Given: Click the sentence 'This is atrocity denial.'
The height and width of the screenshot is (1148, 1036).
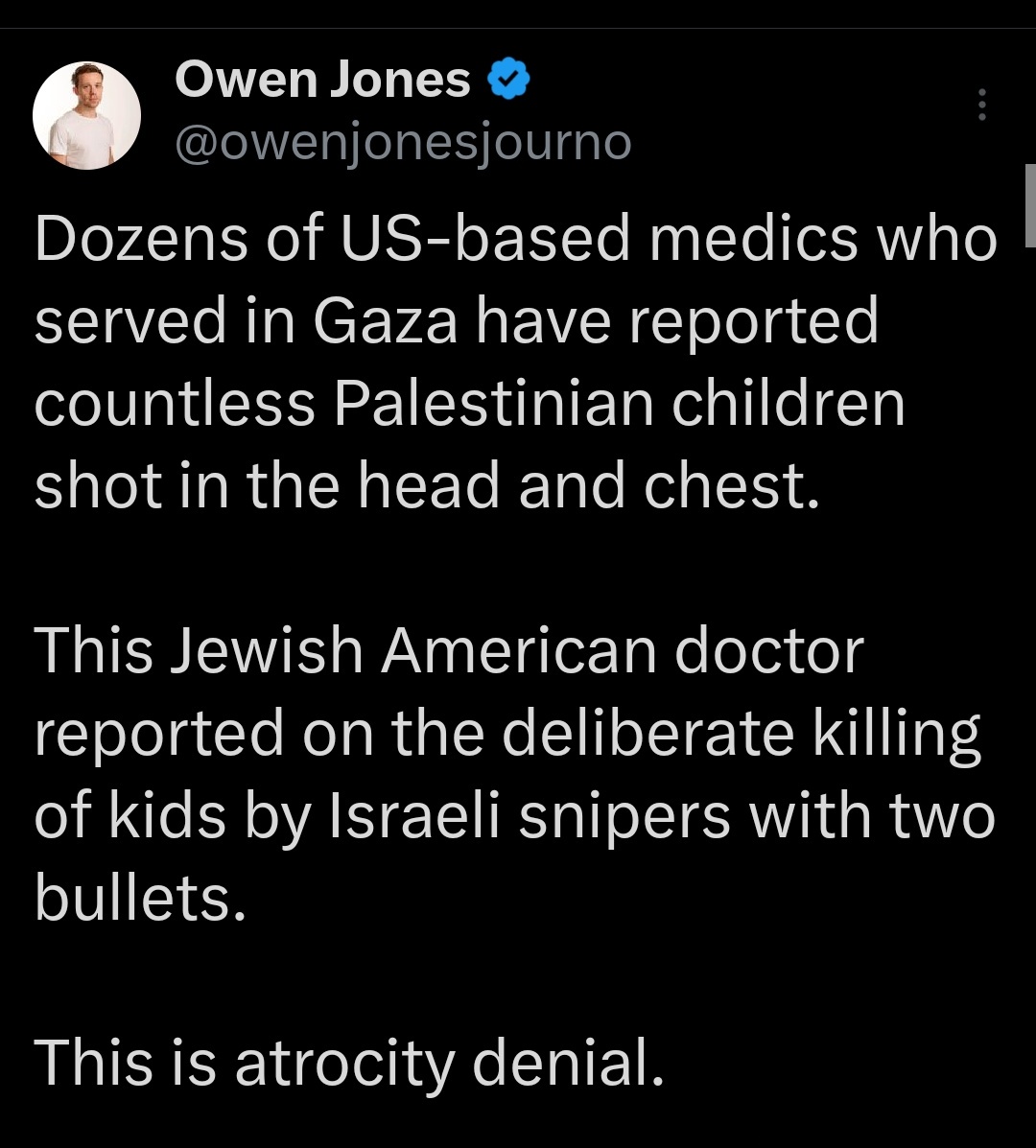Looking at the screenshot, I should tap(349, 1064).
